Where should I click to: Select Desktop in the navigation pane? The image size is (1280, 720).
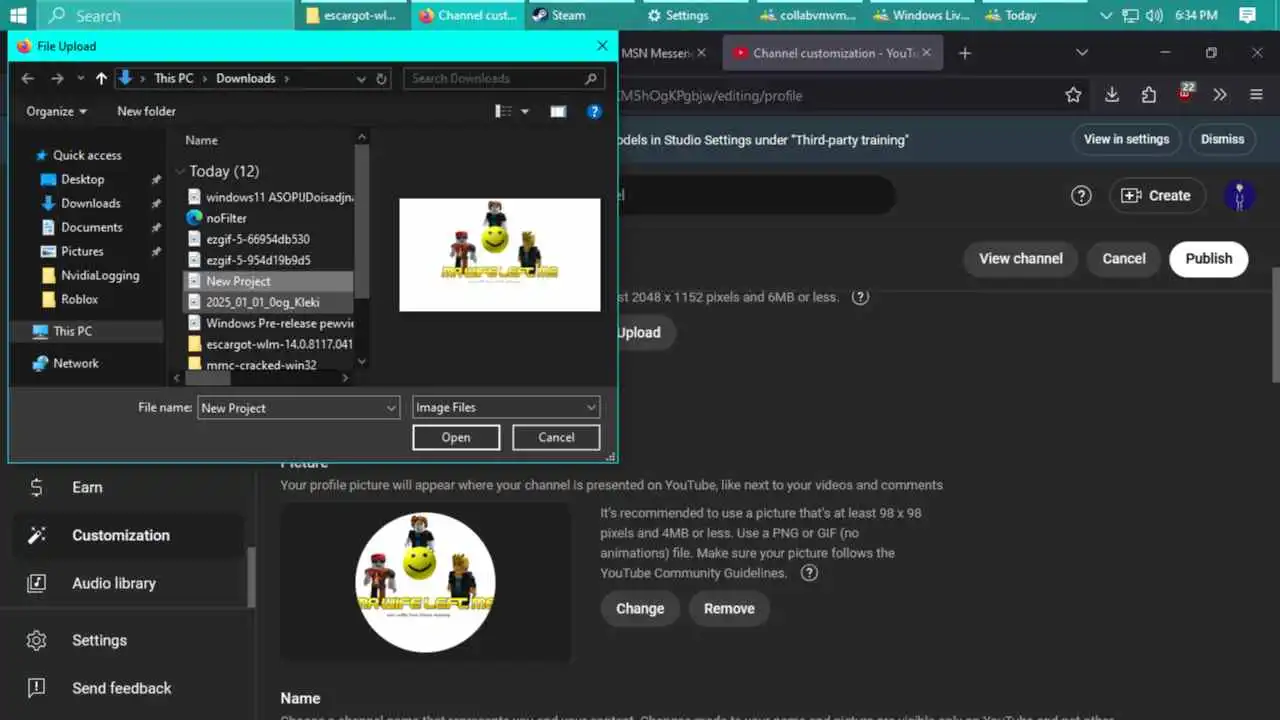[x=82, y=179]
